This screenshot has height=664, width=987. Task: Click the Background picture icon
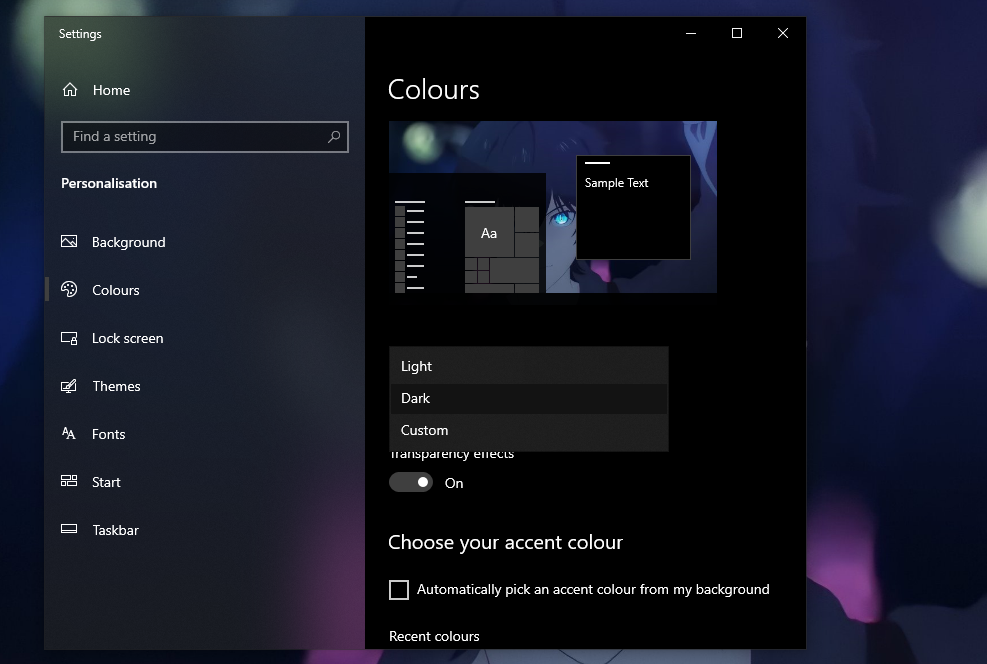tap(69, 242)
